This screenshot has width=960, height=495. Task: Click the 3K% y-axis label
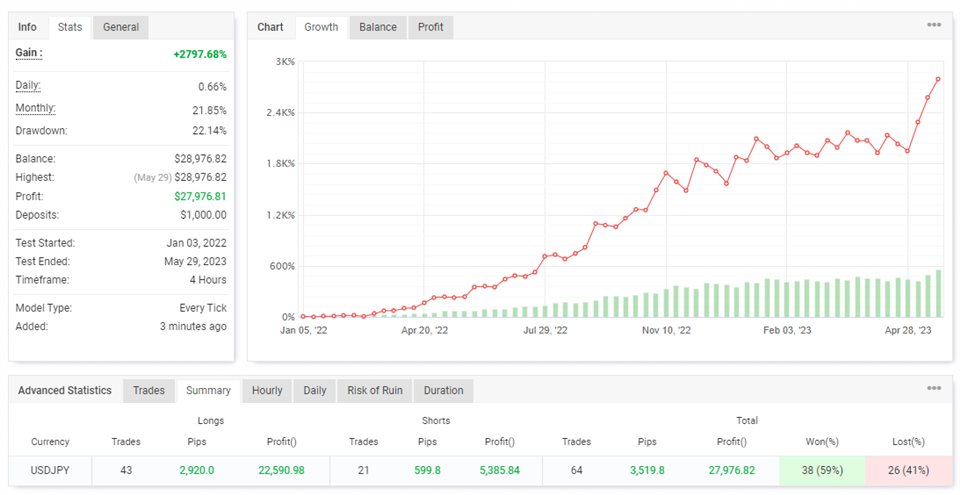click(x=285, y=62)
